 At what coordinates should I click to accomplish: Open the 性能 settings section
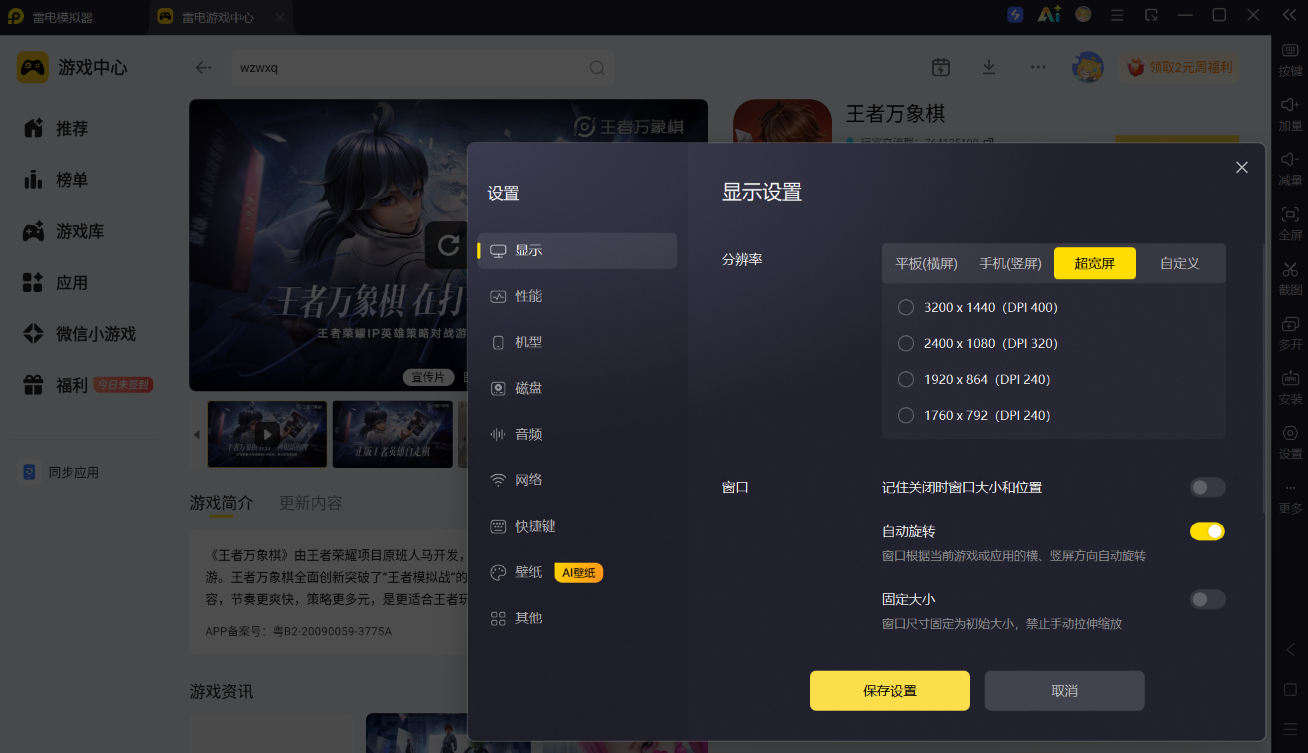577,296
